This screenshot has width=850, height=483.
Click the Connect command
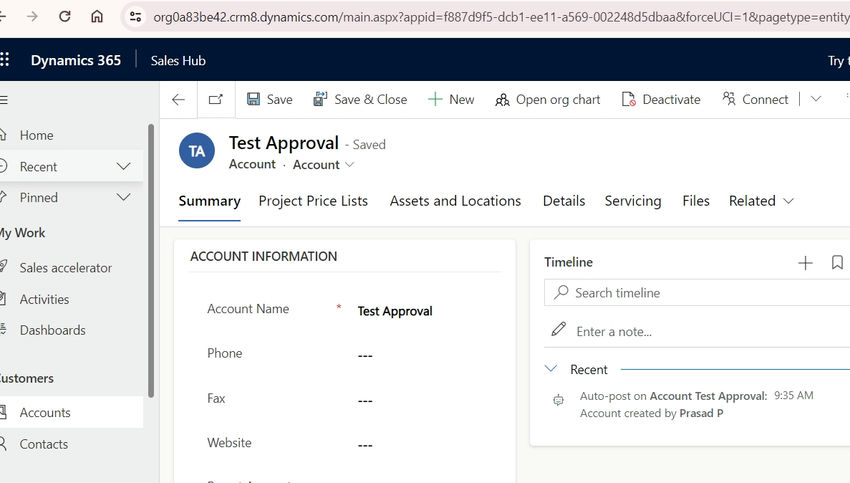(755, 99)
